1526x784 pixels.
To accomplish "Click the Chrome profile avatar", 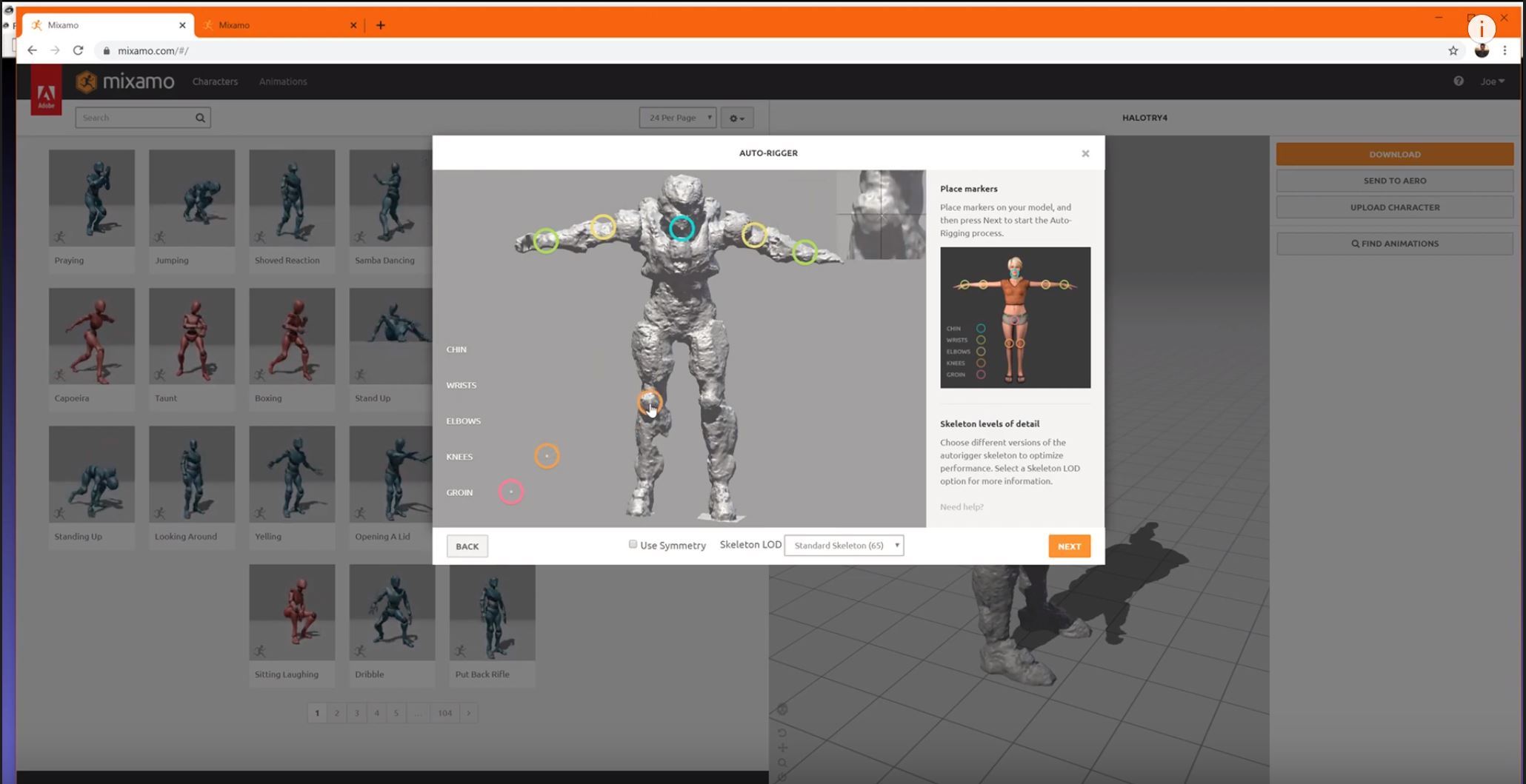I will pos(1482,50).
